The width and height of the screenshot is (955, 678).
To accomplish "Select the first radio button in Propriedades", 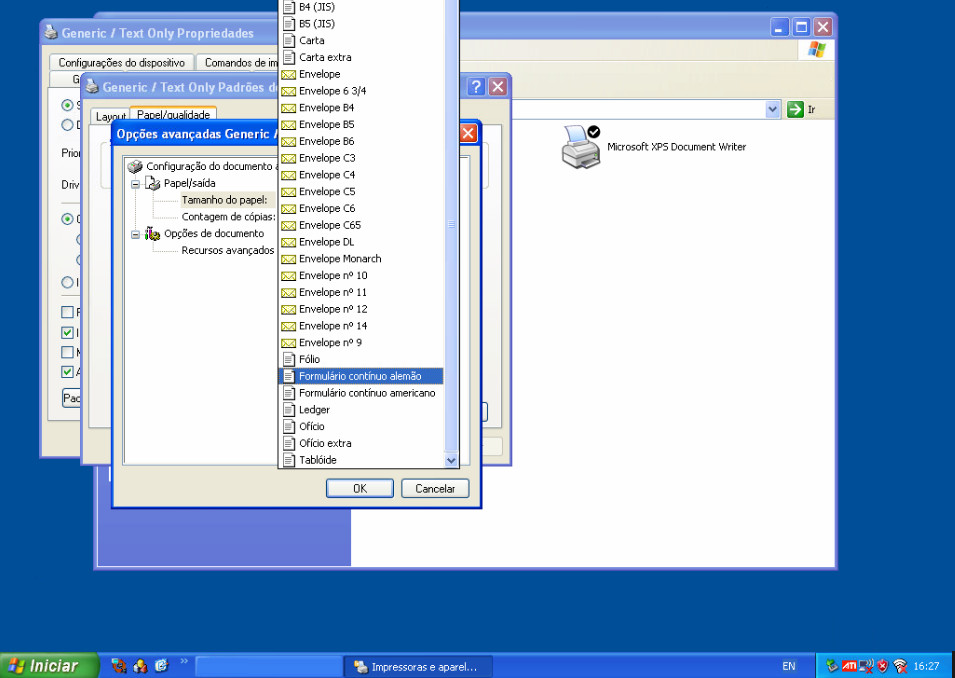I will [68, 104].
